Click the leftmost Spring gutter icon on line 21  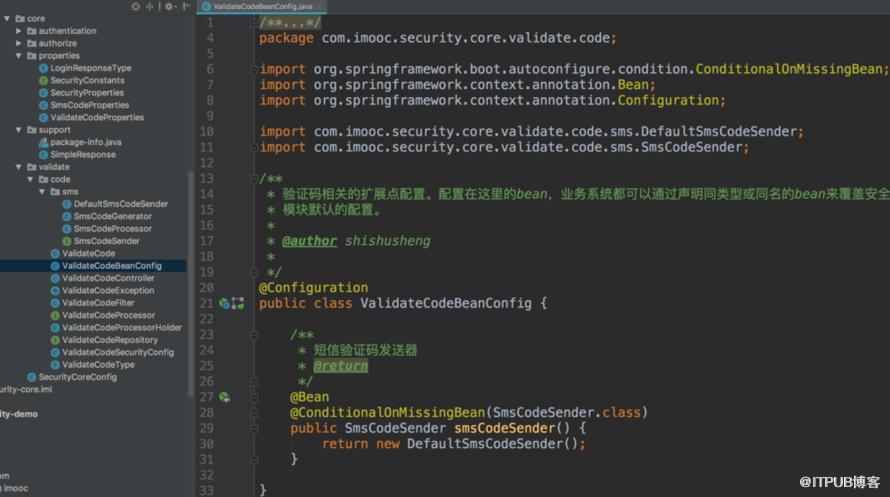224,304
